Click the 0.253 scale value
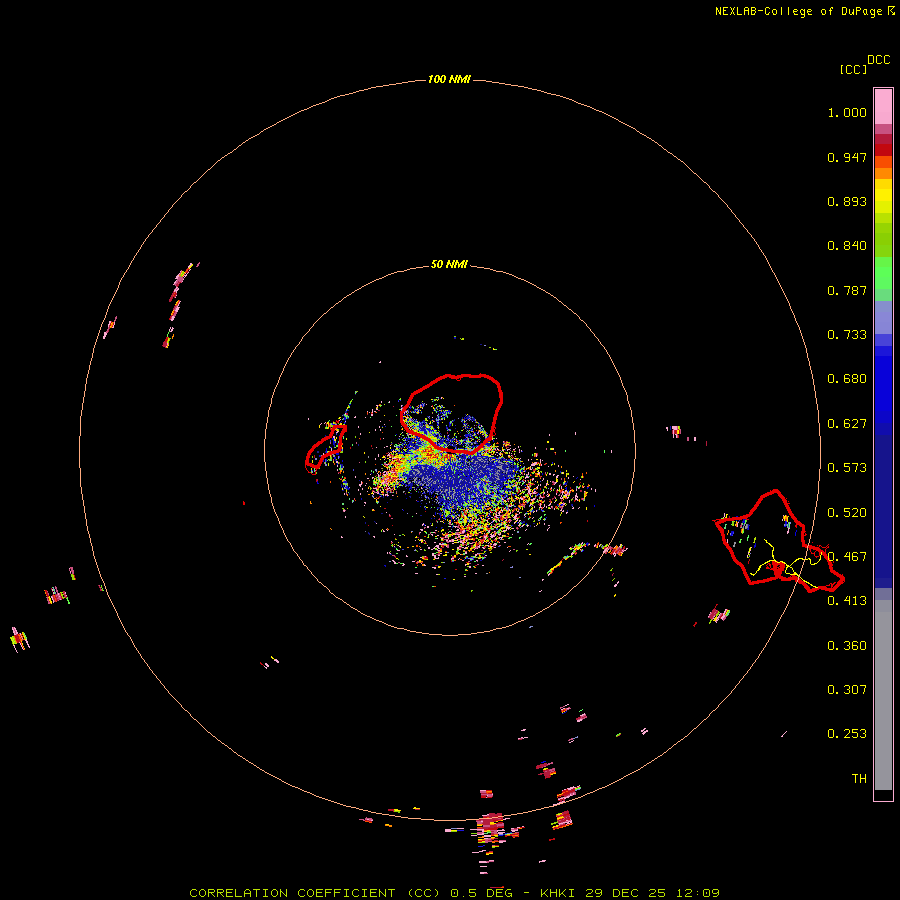Viewport: 900px width, 900px height. tap(847, 734)
